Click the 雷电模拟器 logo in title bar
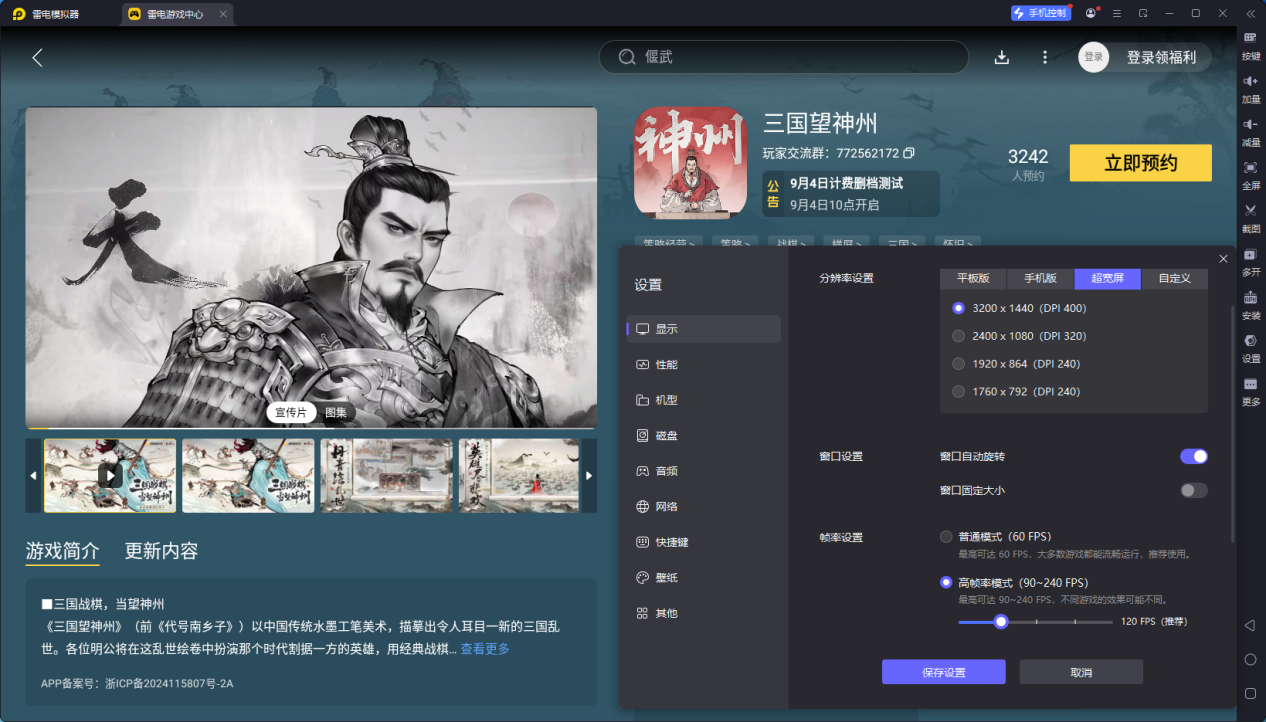The height and width of the screenshot is (722, 1266). (19, 14)
